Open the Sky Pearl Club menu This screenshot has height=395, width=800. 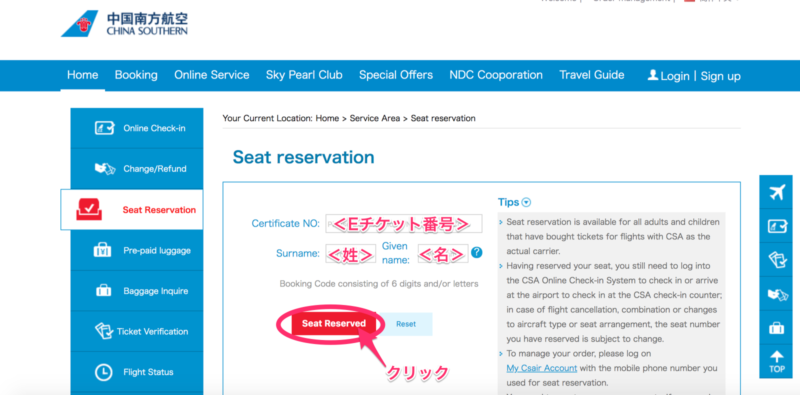(304, 75)
